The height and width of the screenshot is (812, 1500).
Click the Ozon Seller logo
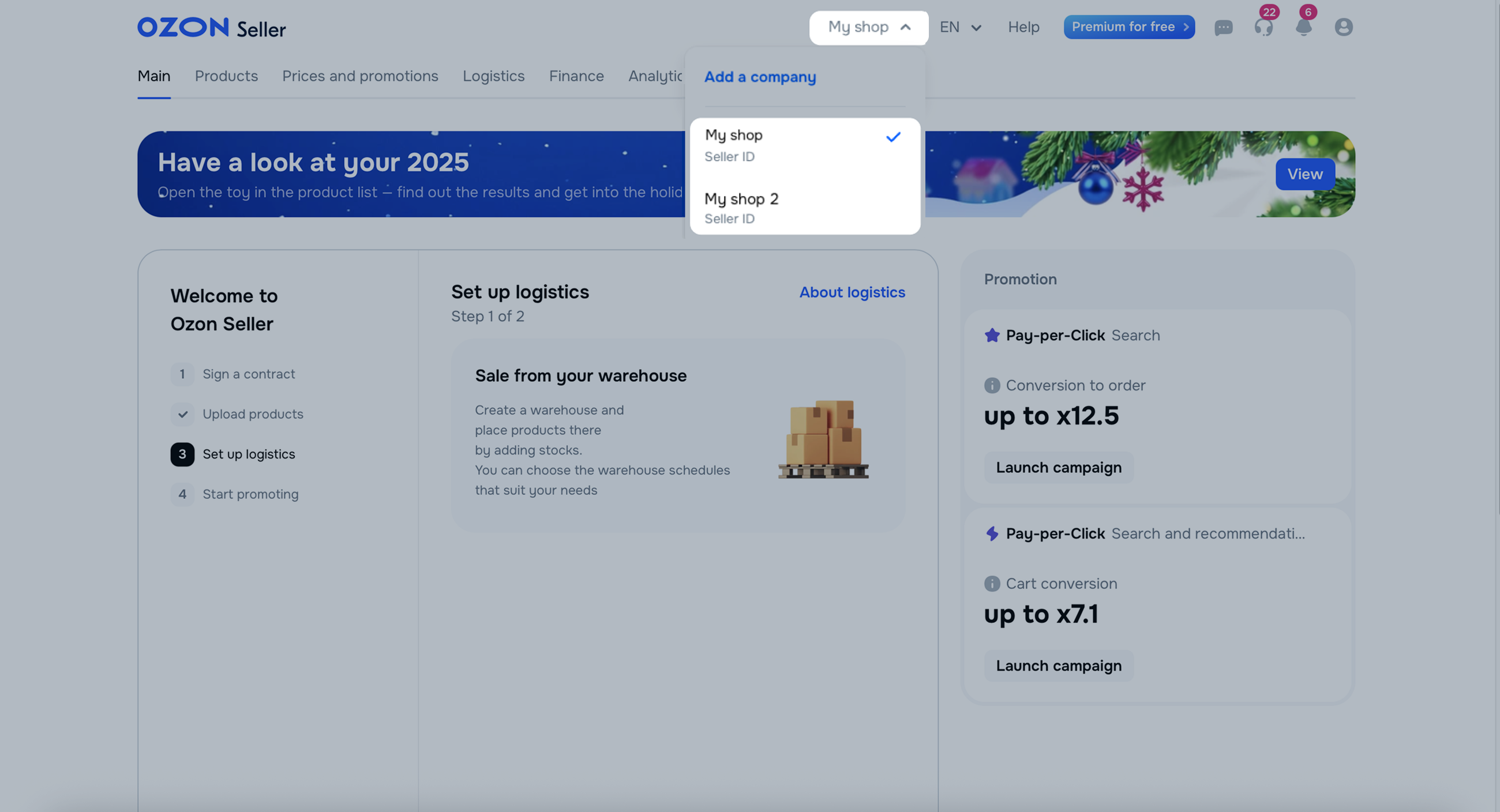211,27
